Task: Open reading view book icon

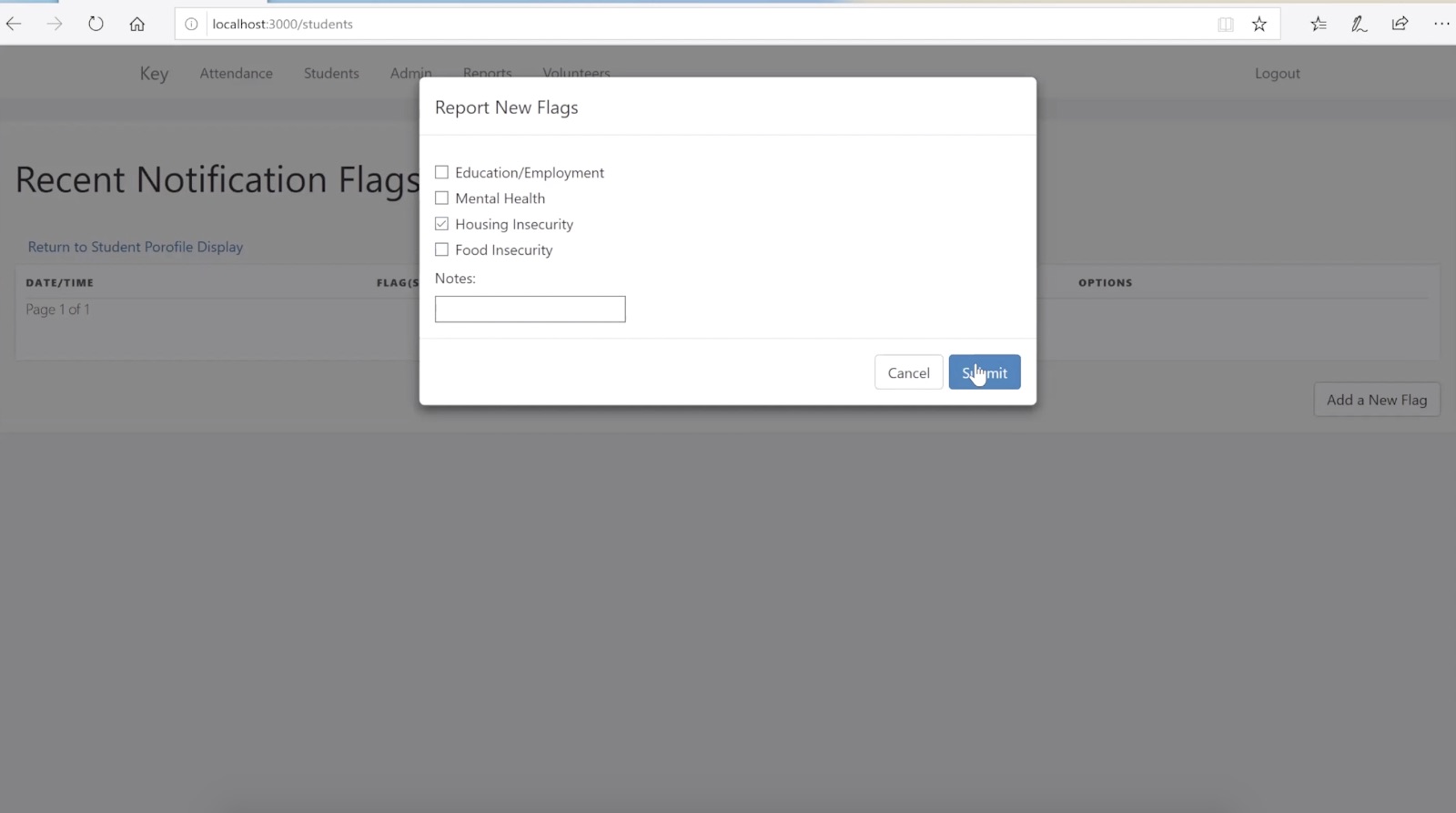Action: tap(1226, 25)
